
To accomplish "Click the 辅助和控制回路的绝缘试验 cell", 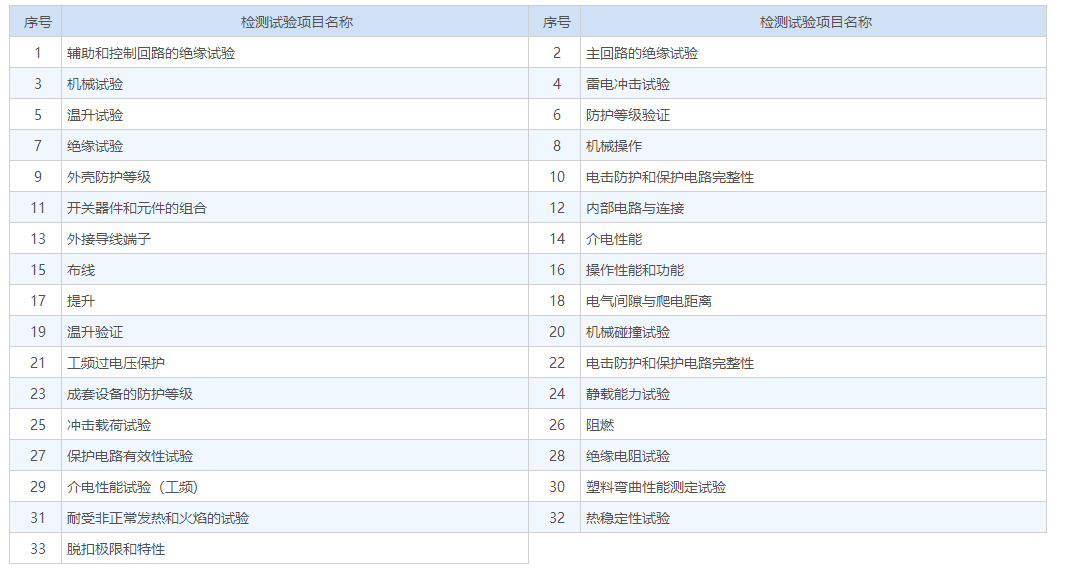I will [x=151, y=53].
